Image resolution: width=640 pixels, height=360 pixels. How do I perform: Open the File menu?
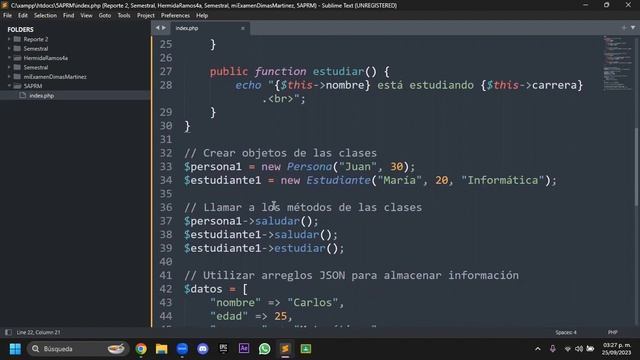pos(7,16)
